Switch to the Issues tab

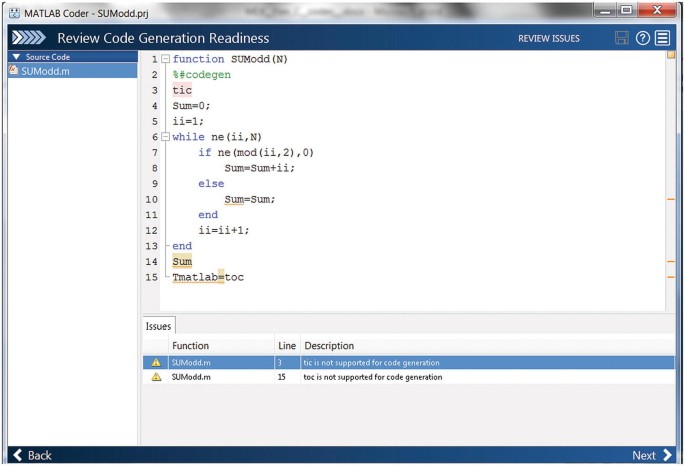click(x=159, y=326)
